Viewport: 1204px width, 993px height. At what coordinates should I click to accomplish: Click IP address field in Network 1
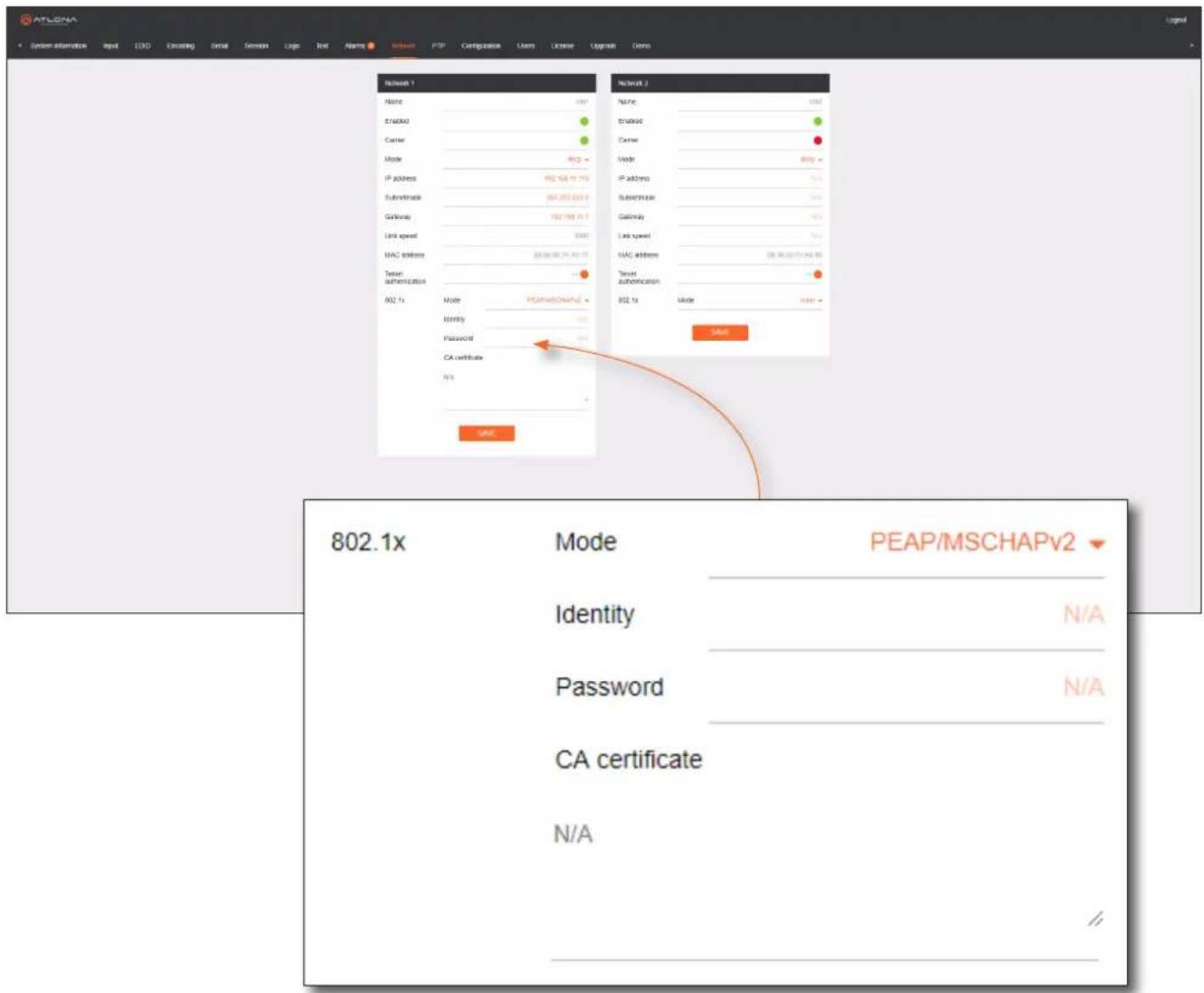click(x=516, y=179)
